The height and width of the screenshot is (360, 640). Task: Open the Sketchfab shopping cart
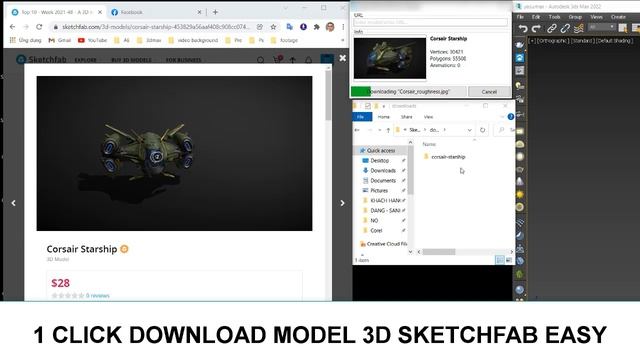278,60
